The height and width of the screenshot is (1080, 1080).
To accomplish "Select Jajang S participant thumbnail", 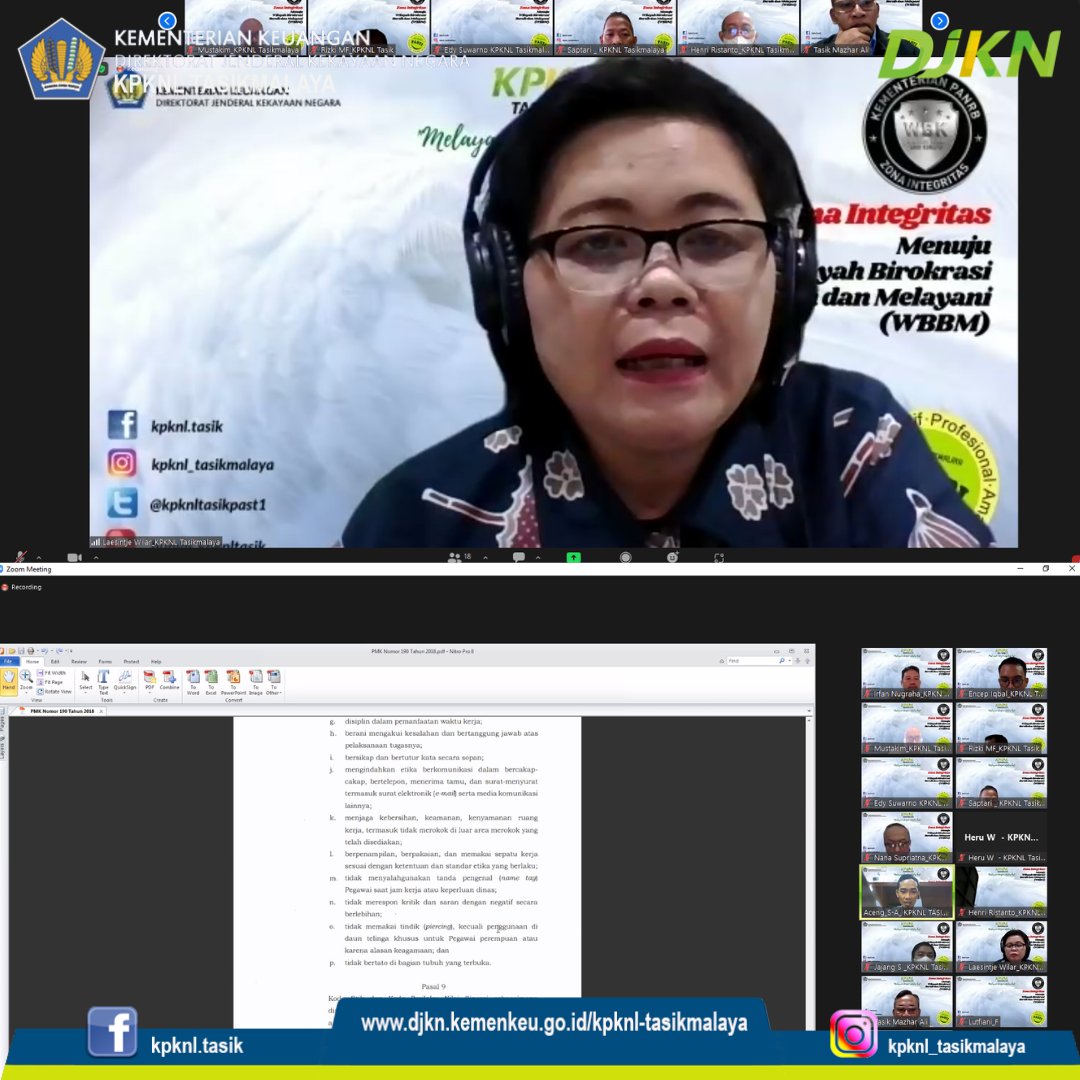I will pyautogui.click(x=906, y=946).
